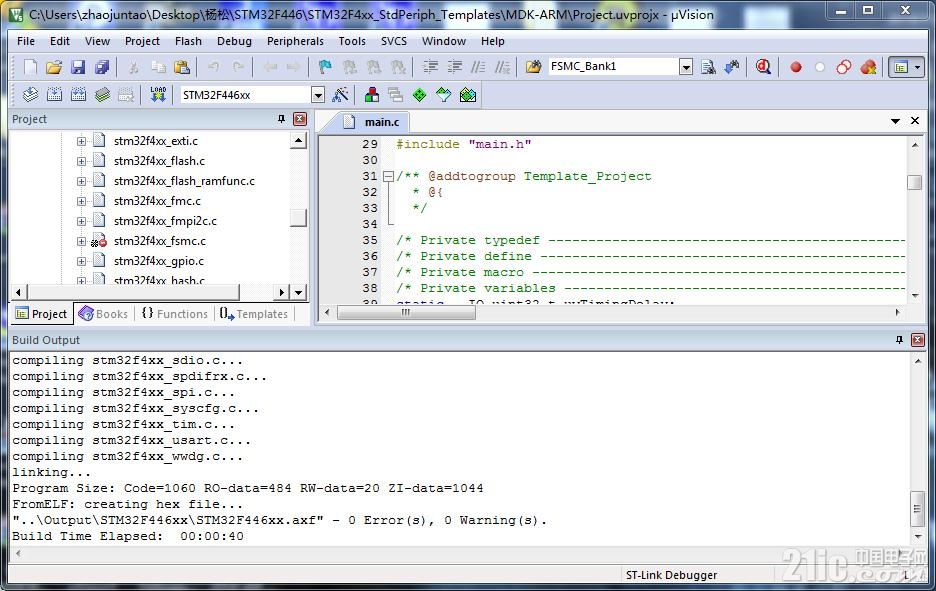Open Options for Target with the magic wand icon
The height and width of the screenshot is (591, 936).
pos(340,94)
